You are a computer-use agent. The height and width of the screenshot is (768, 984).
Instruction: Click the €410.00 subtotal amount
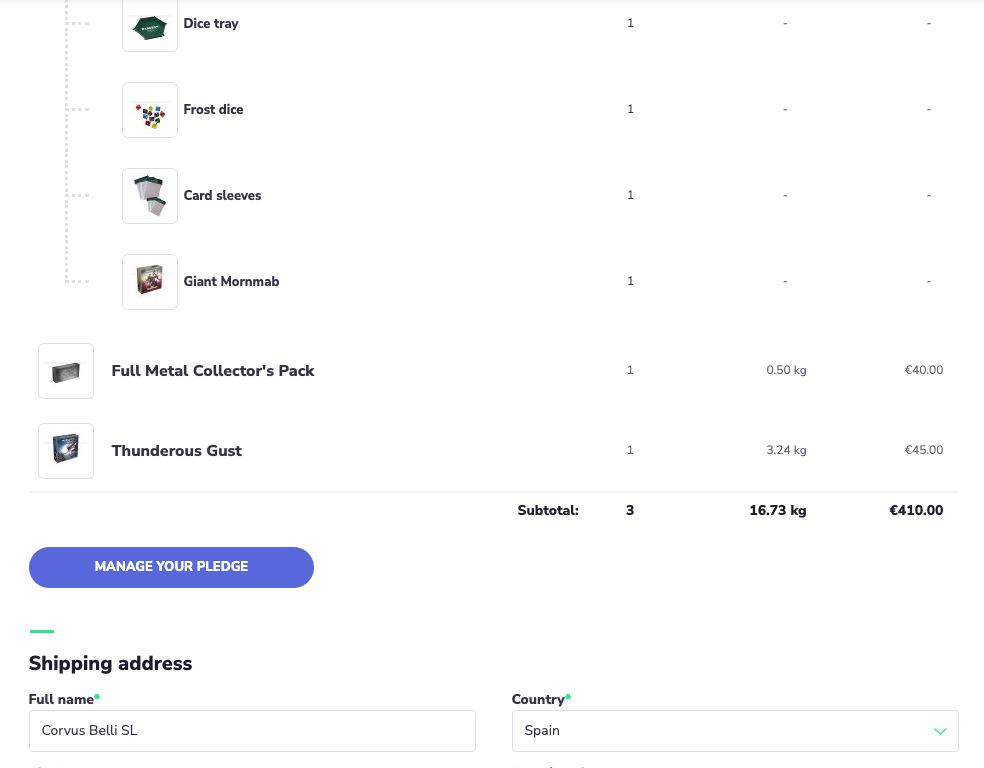coord(916,510)
